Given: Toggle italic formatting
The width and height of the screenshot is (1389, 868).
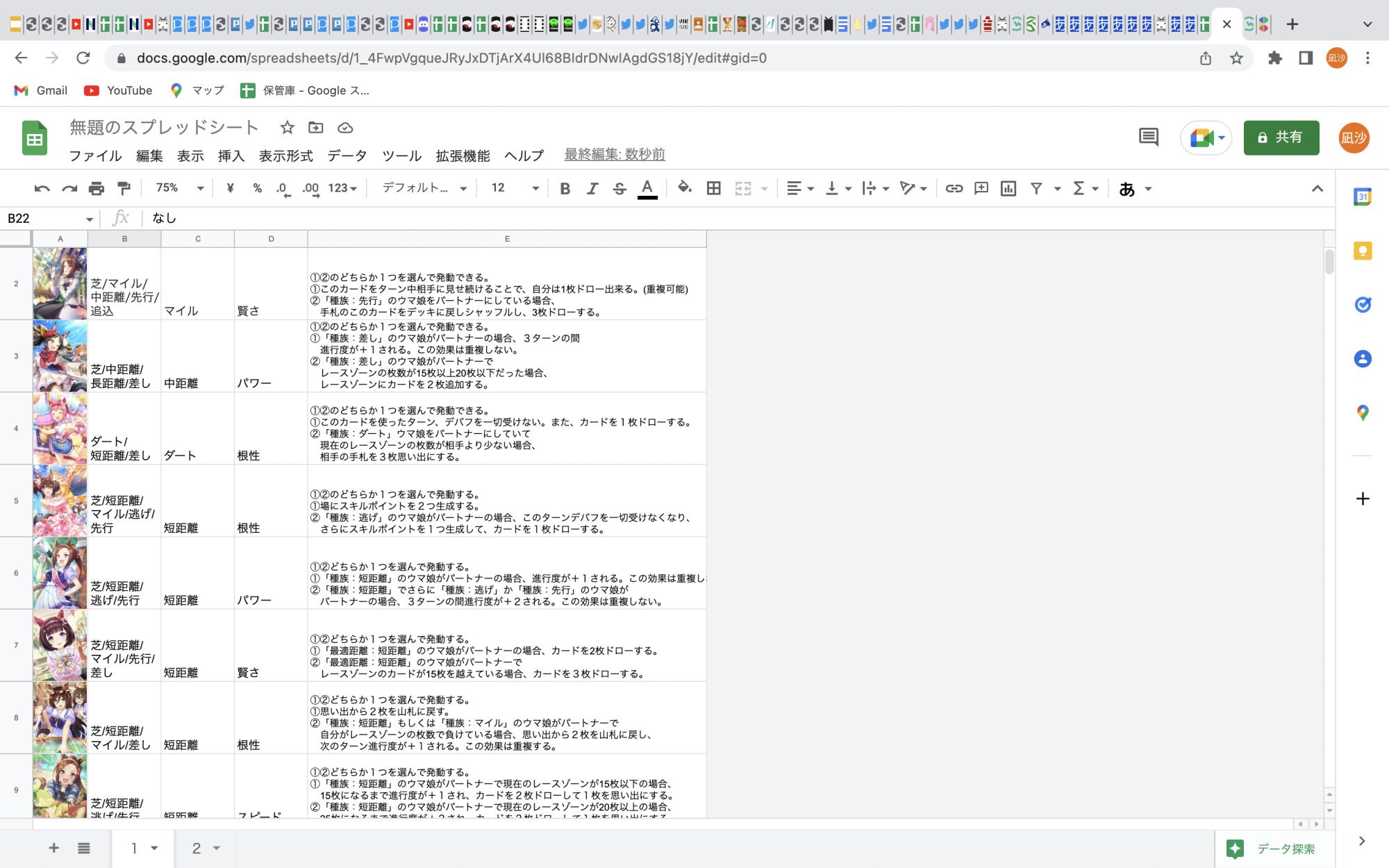Looking at the screenshot, I should (x=592, y=188).
